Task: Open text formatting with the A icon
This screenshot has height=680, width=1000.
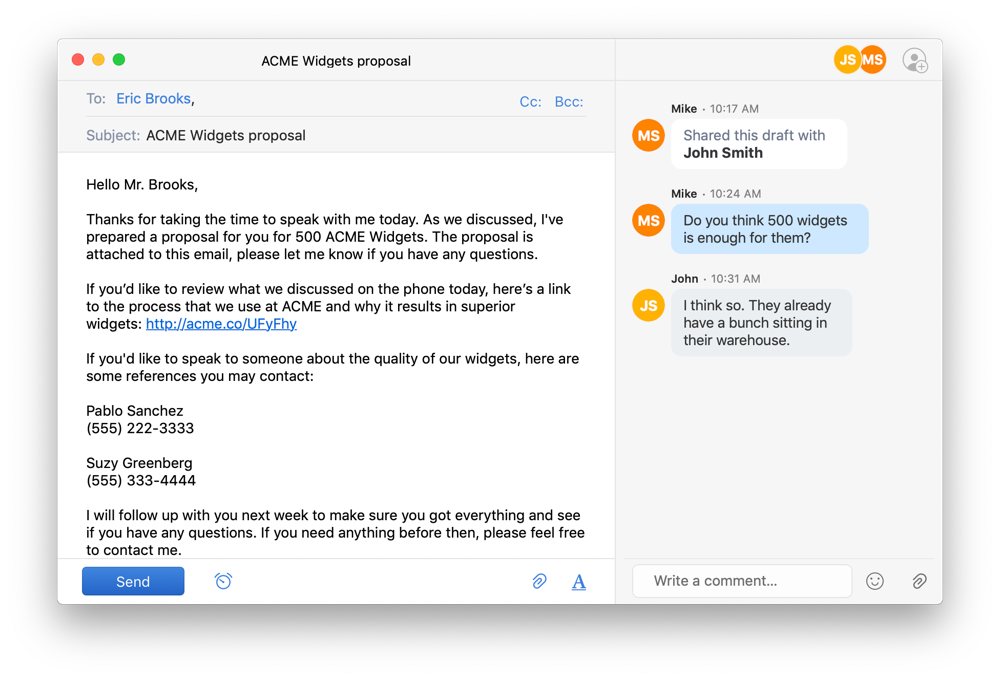Action: tap(578, 582)
